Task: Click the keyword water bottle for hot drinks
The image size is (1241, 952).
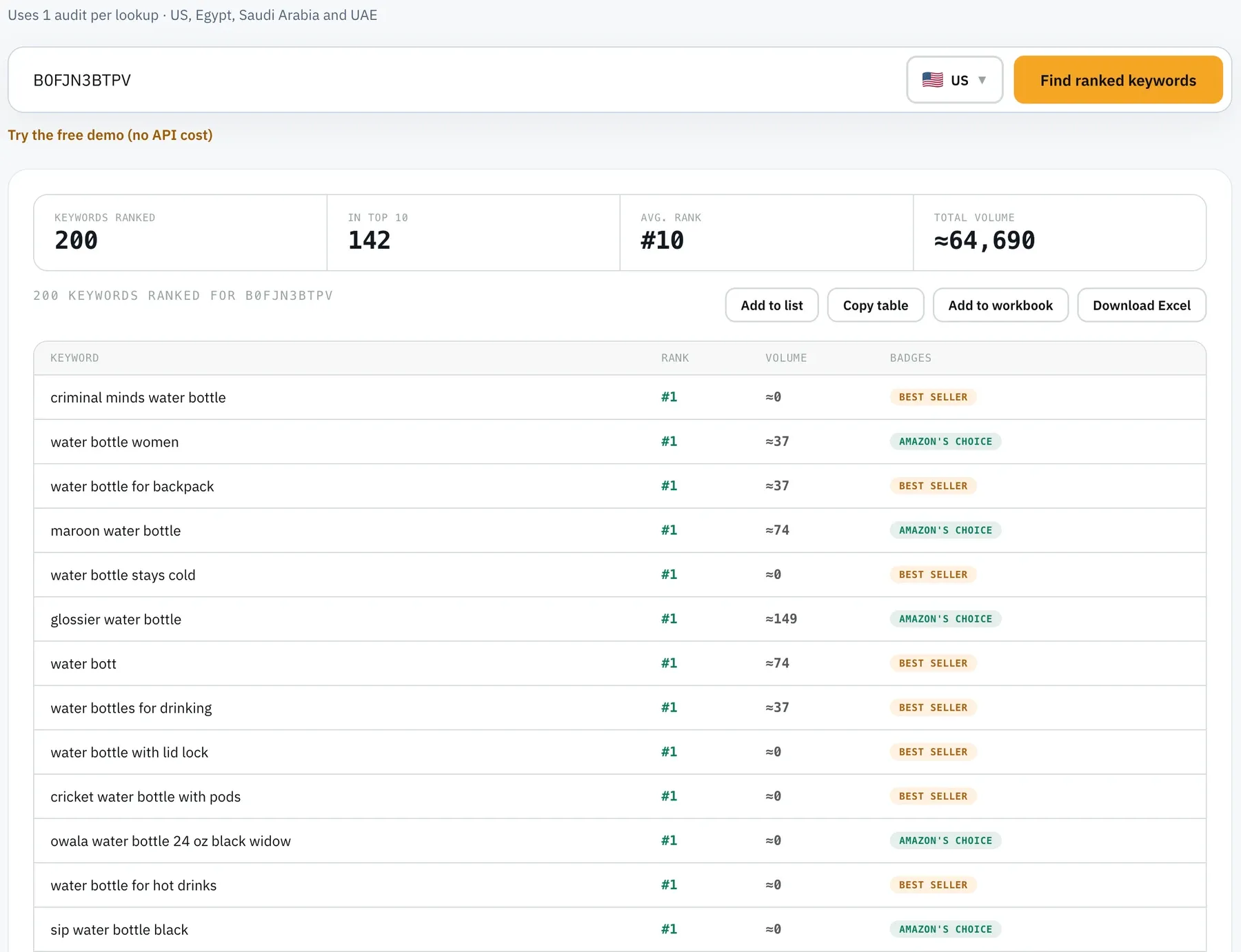Action: [x=133, y=886]
